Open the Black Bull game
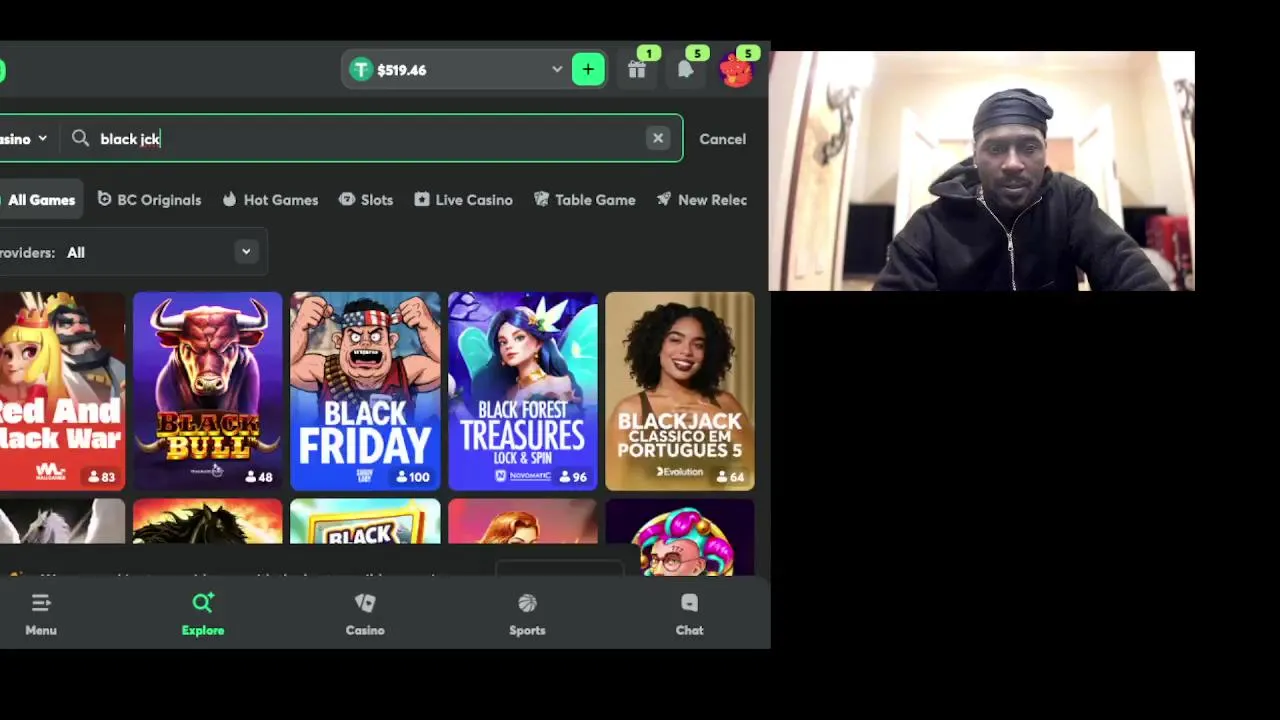The width and height of the screenshot is (1280, 720). (208, 391)
